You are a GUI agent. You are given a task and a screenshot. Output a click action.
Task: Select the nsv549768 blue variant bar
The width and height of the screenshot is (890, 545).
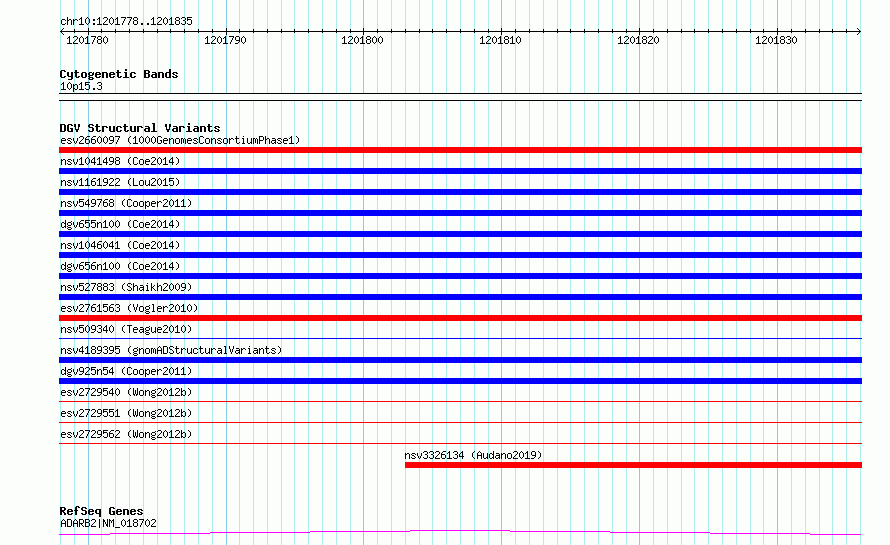[x=460, y=213]
